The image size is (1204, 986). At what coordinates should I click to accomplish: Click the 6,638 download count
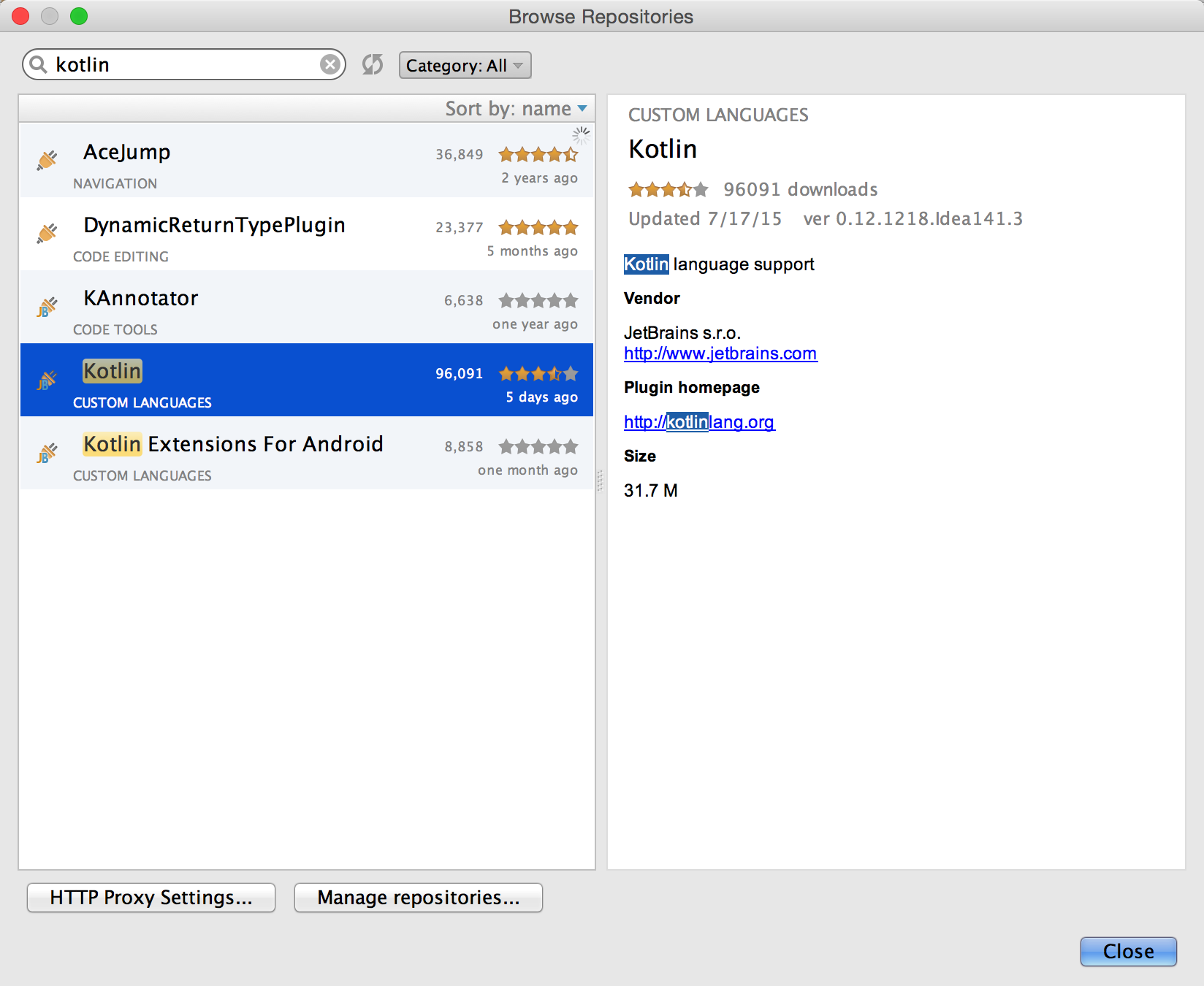(464, 300)
